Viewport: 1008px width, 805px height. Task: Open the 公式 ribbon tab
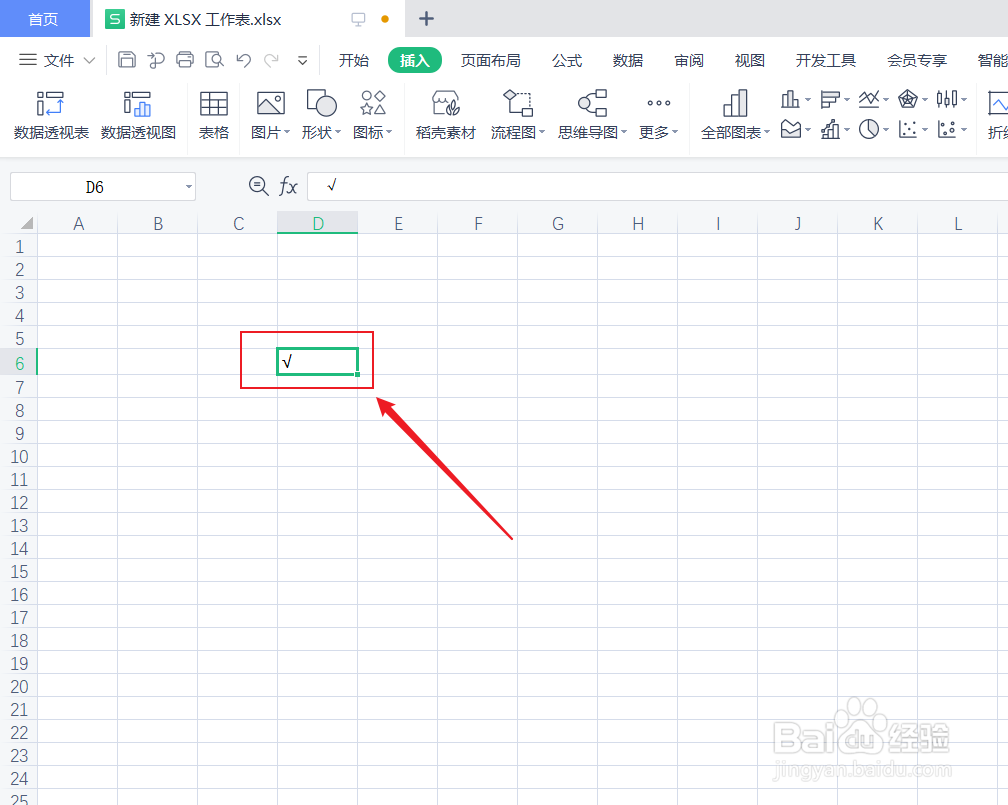(567, 60)
